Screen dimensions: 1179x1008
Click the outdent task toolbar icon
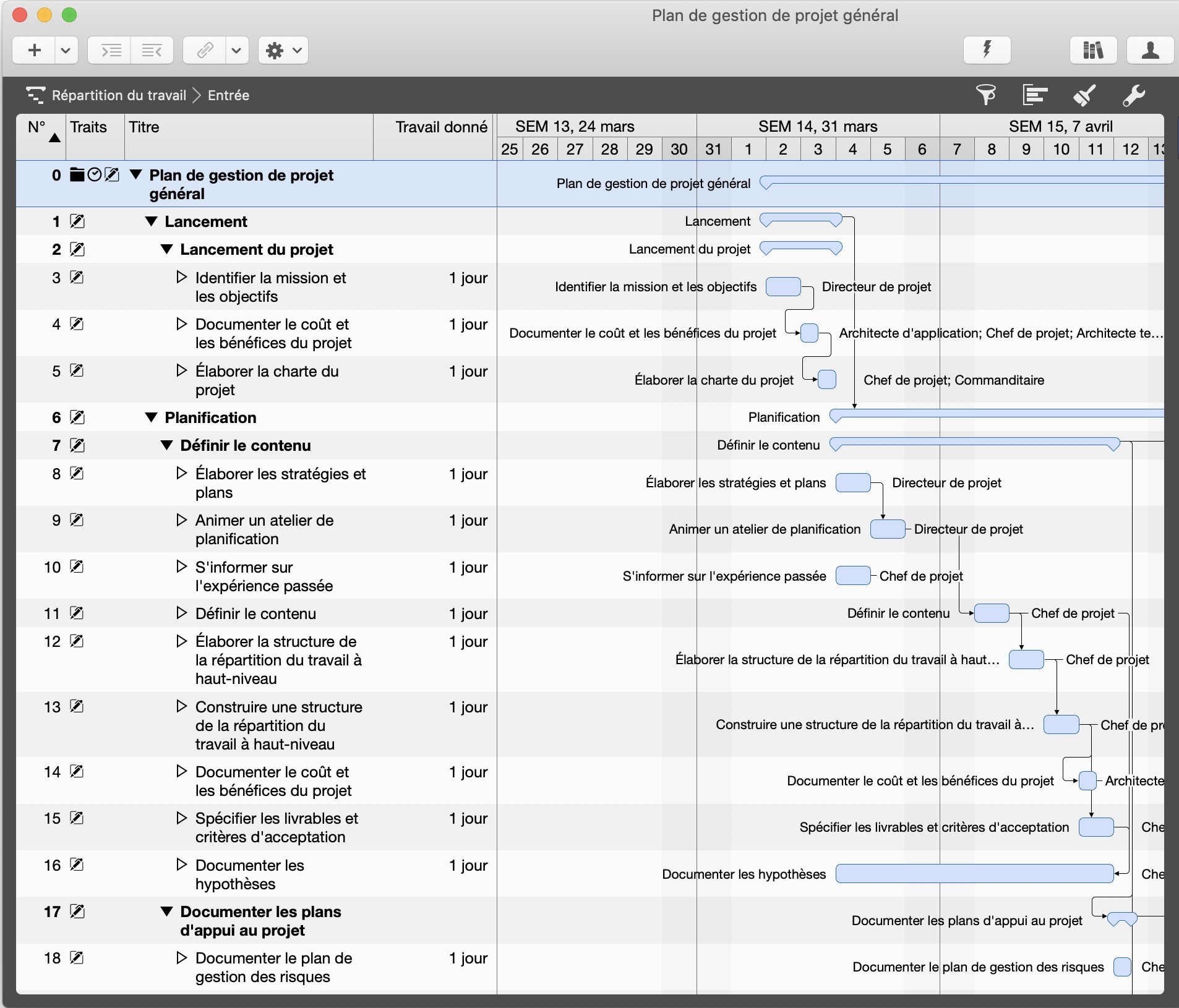coord(152,50)
